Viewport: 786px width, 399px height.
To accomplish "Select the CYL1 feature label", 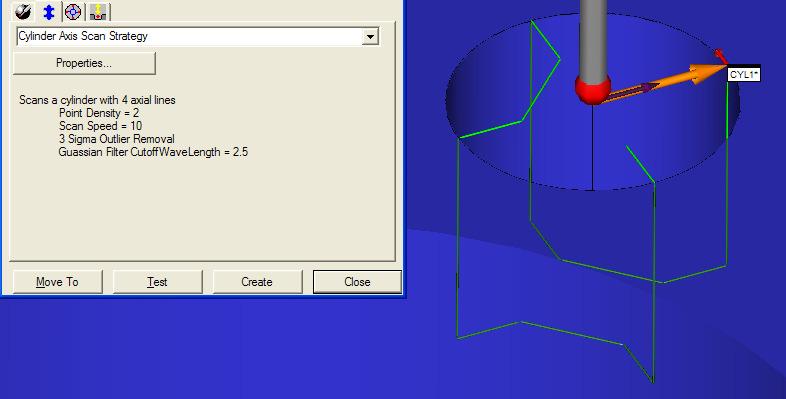I will [744, 75].
